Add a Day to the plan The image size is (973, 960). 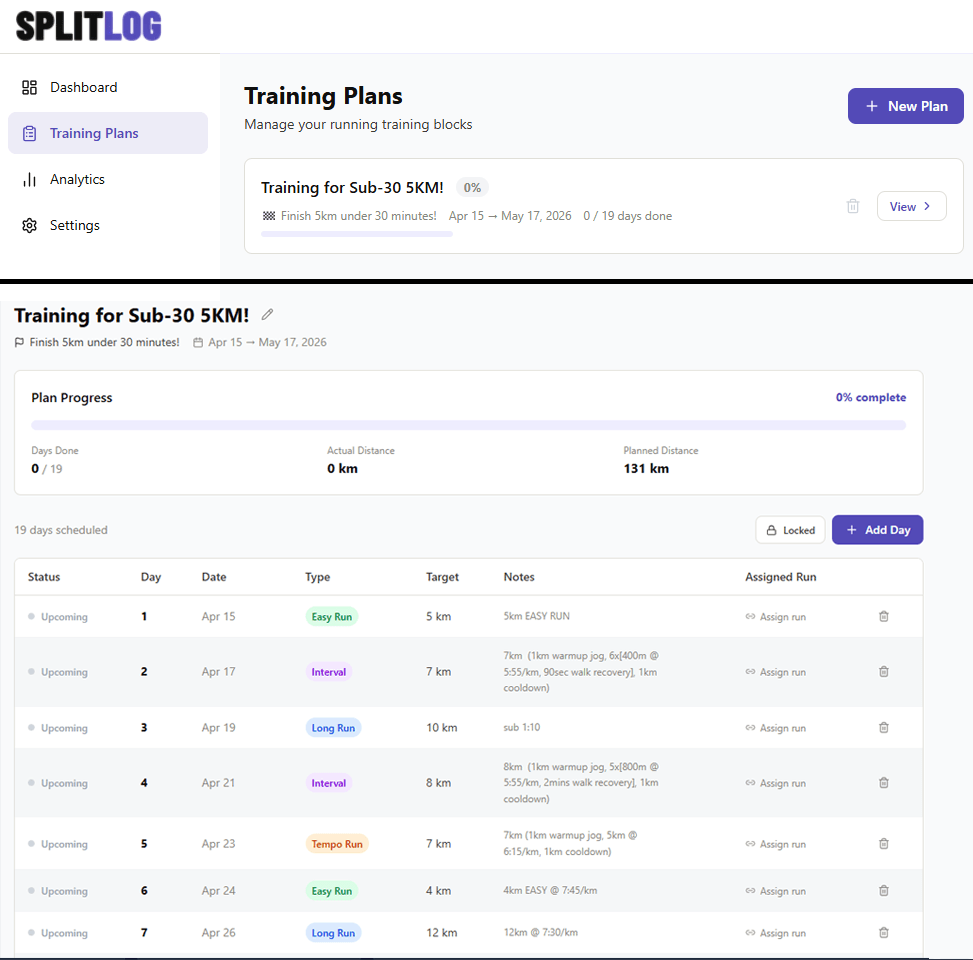tap(877, 530)
